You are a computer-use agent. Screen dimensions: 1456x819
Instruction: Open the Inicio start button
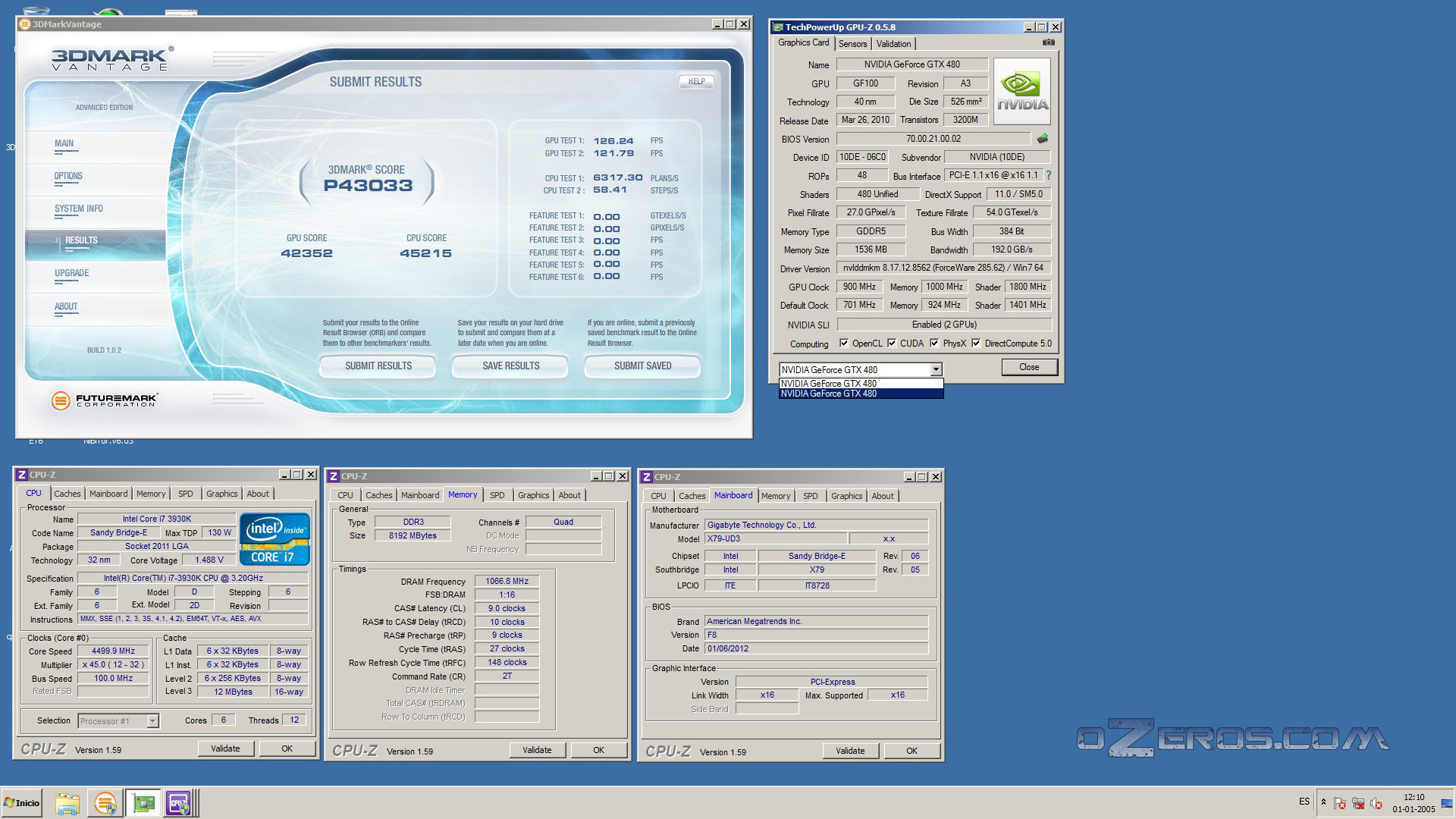tap(21, 803)
